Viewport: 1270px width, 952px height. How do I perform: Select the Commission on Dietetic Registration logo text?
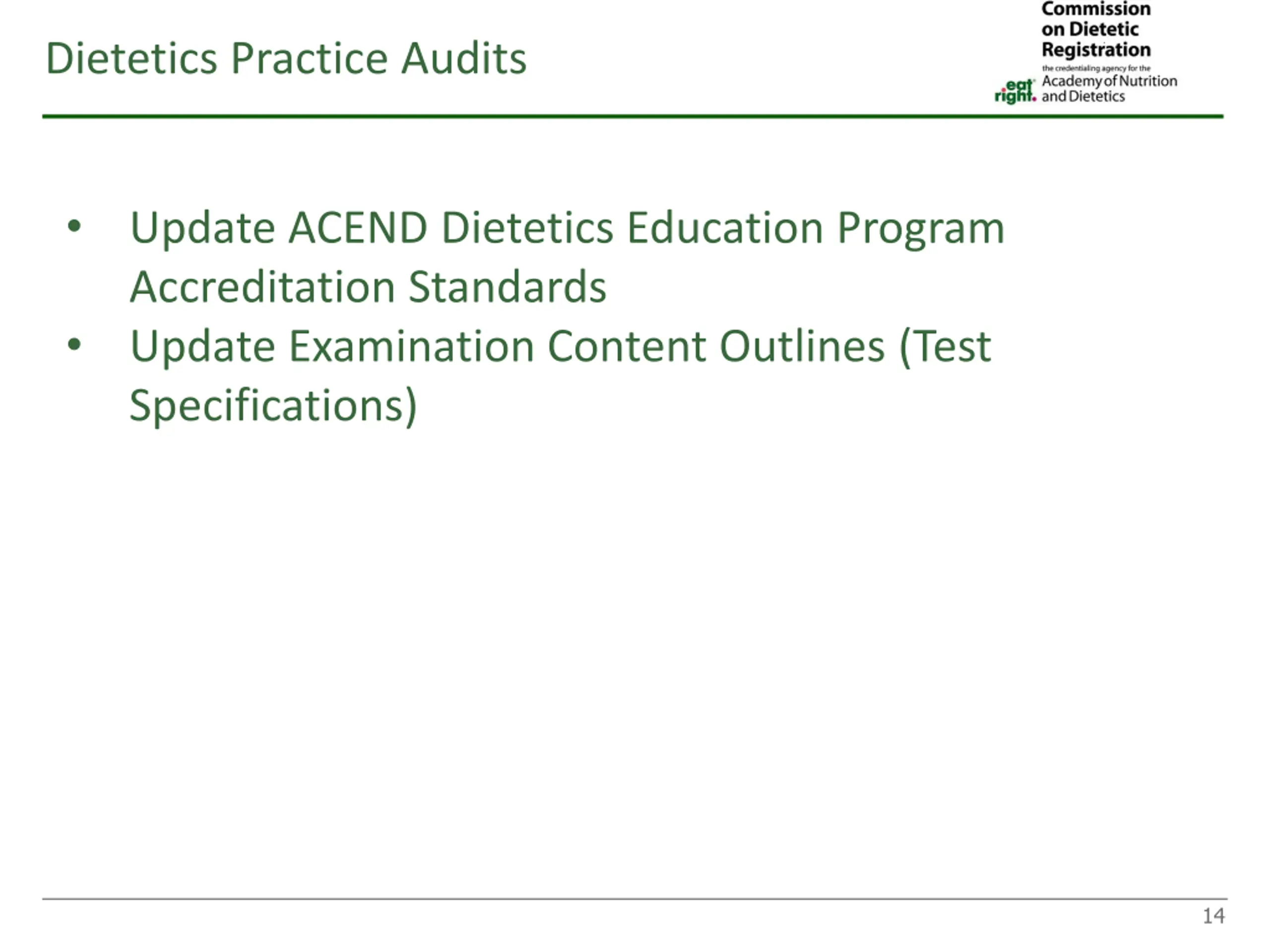[1096, 29]
